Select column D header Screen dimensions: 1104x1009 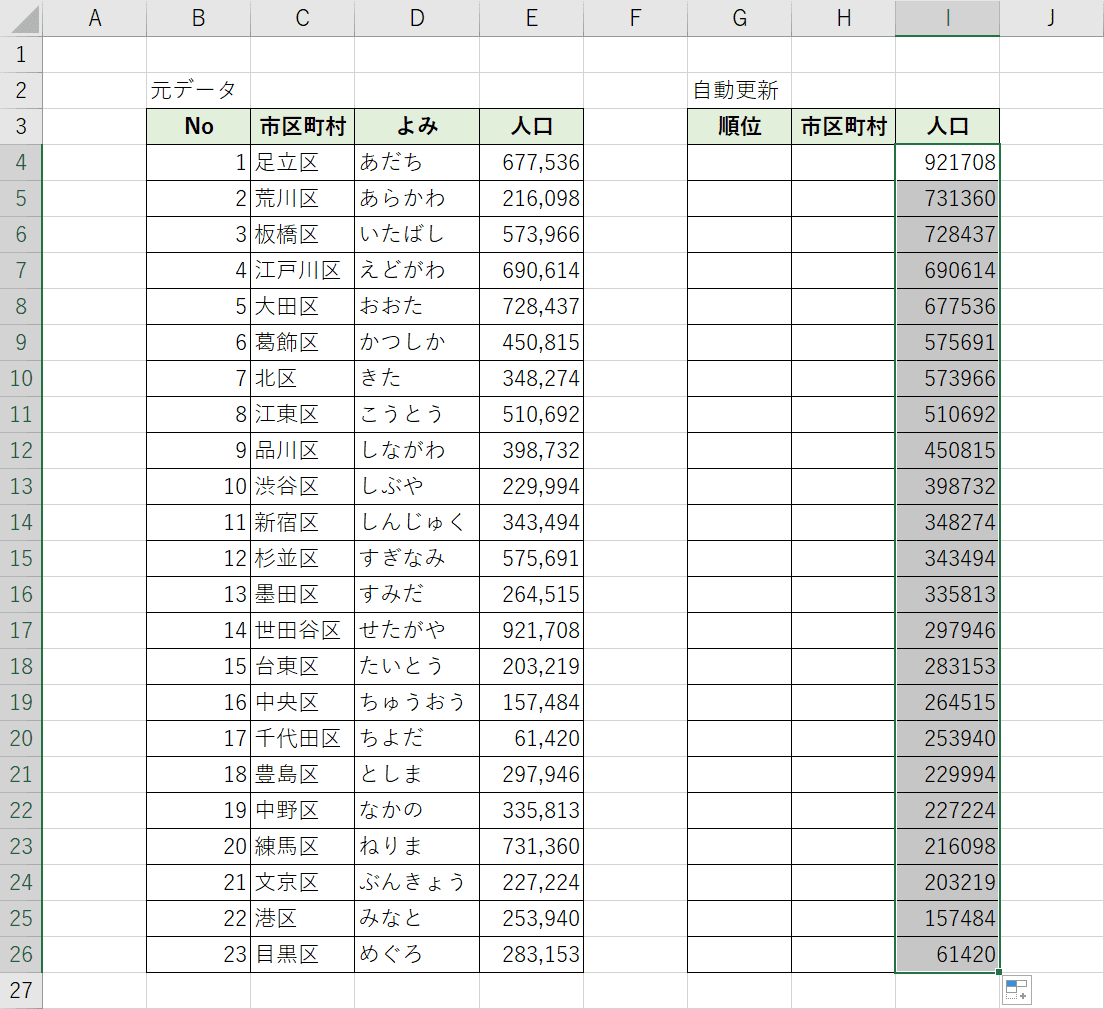(417, 18)
